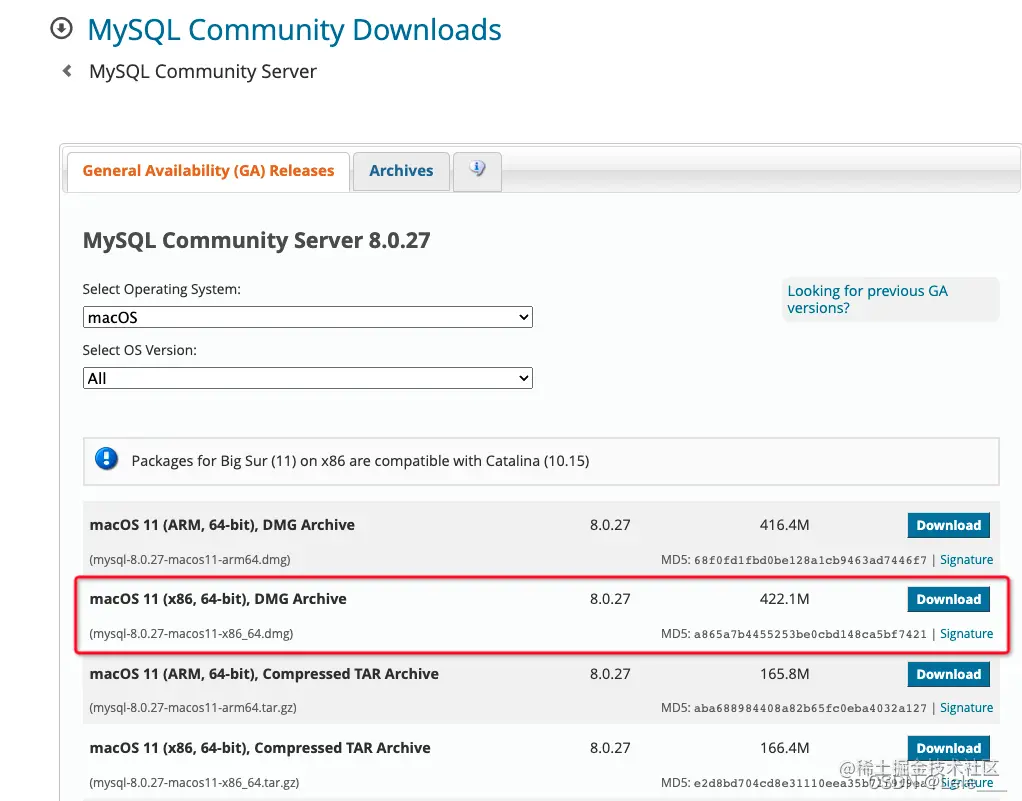
Task: Click the back arrow next to MySQL Community Server
Action: pos(66,70)
